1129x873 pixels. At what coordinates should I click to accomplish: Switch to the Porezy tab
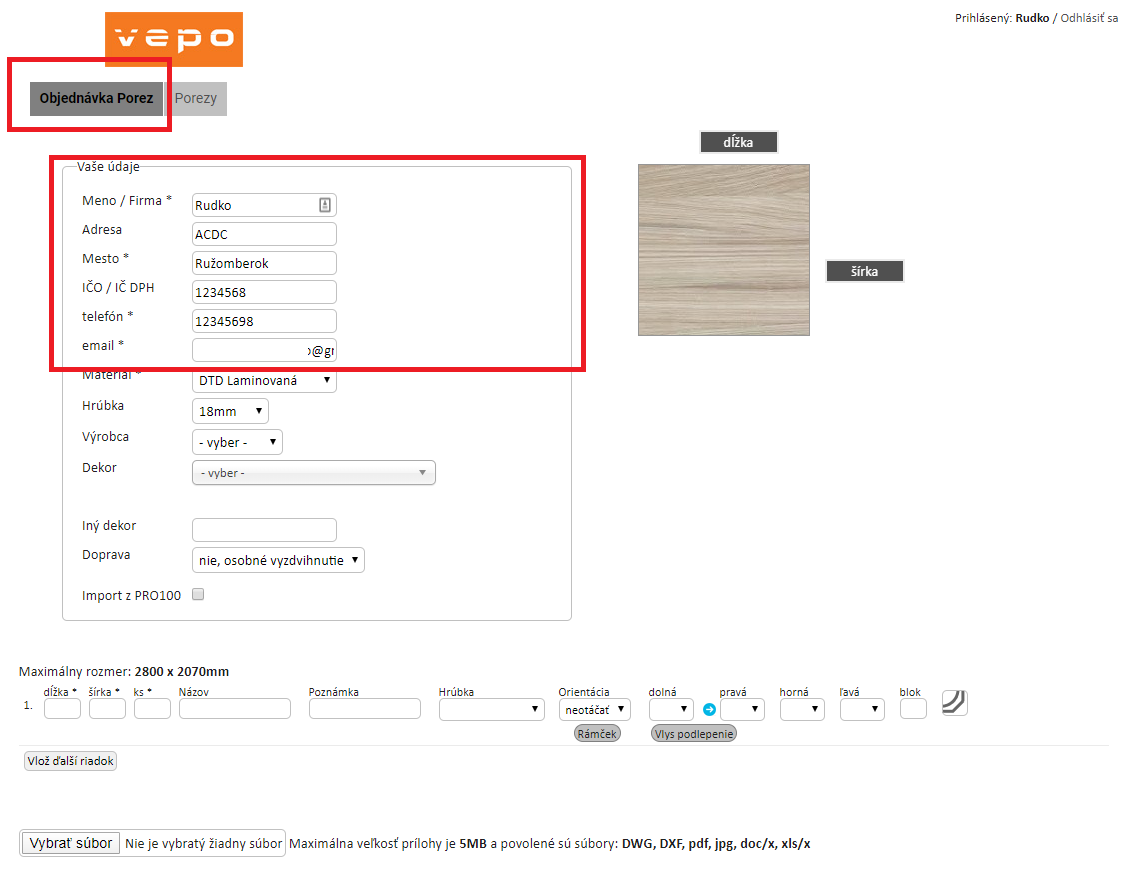[196, 99]
